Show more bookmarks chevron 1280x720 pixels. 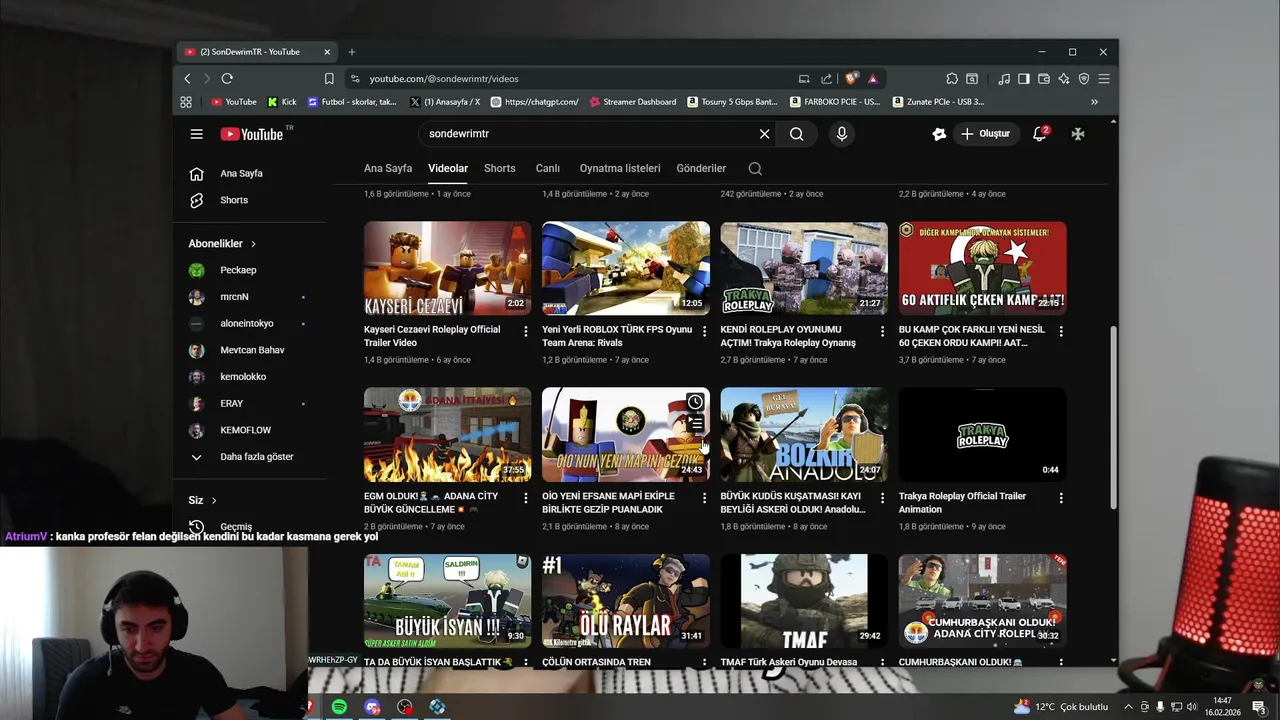pyautogui.click(x=1094, y=102)
